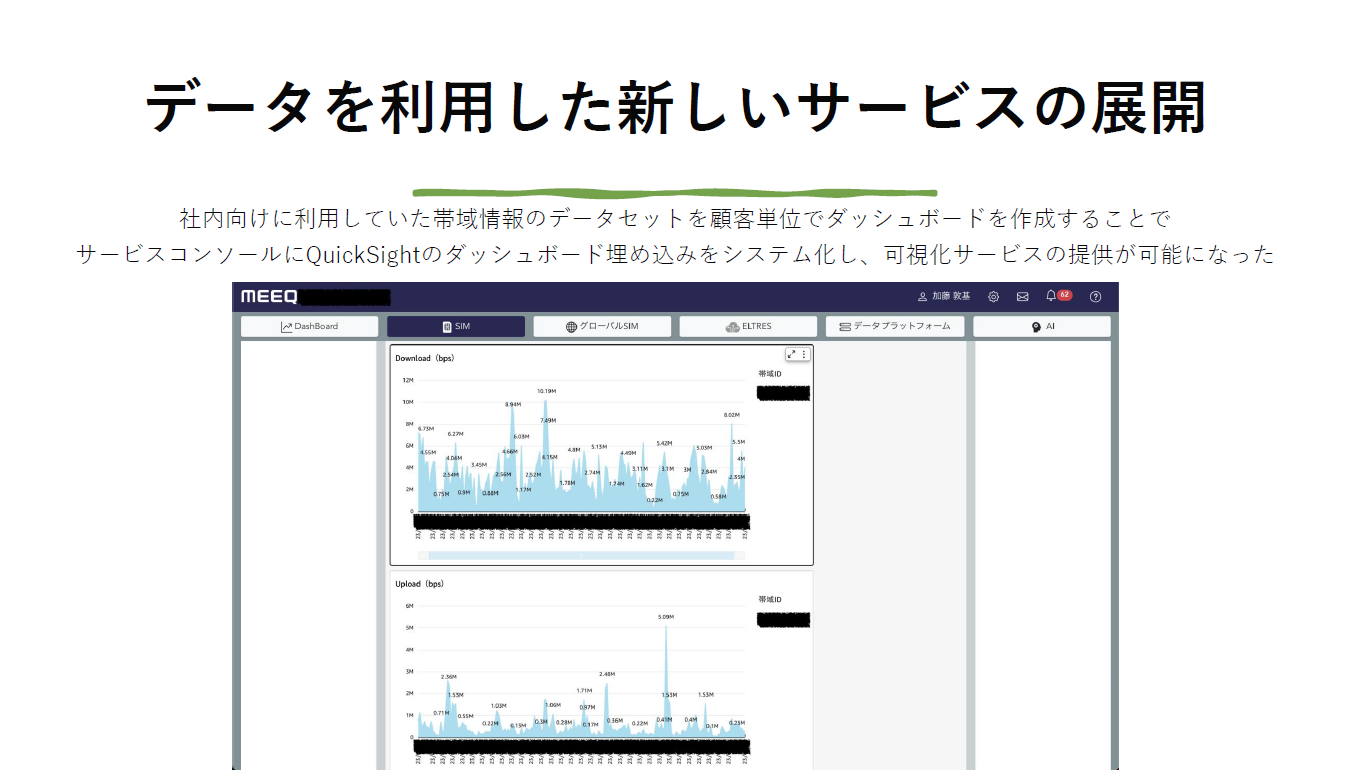Viewport: 1367px width, 770px height.
Task: Open the settings gear in MEEQ header
Action: 993,296
